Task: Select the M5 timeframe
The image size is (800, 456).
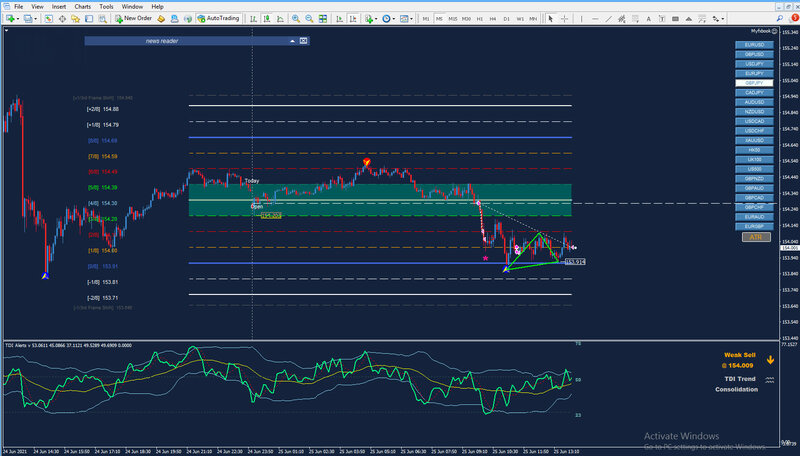Action: coord(439,19)
